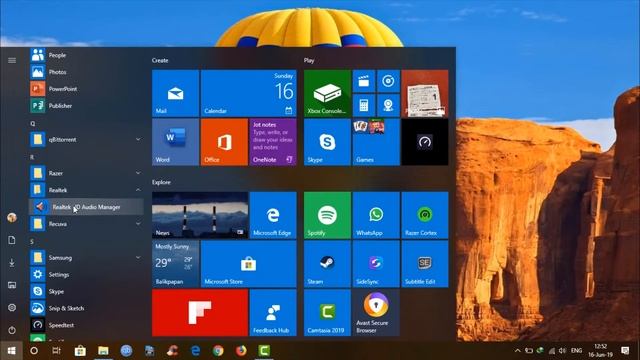Launch Firefox from the taskbar

click(x=241, y=351)
